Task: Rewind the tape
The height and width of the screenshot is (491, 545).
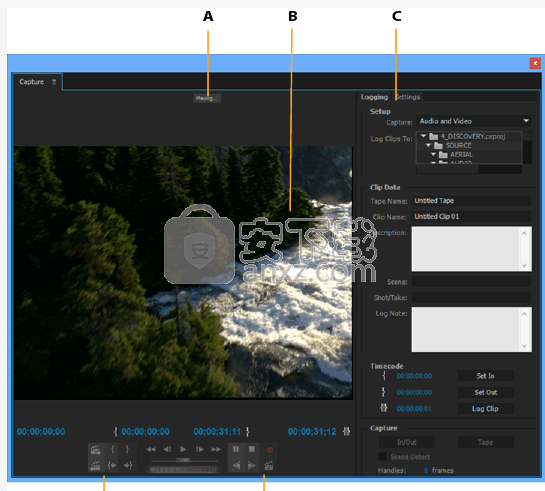Action: (151, 449)
